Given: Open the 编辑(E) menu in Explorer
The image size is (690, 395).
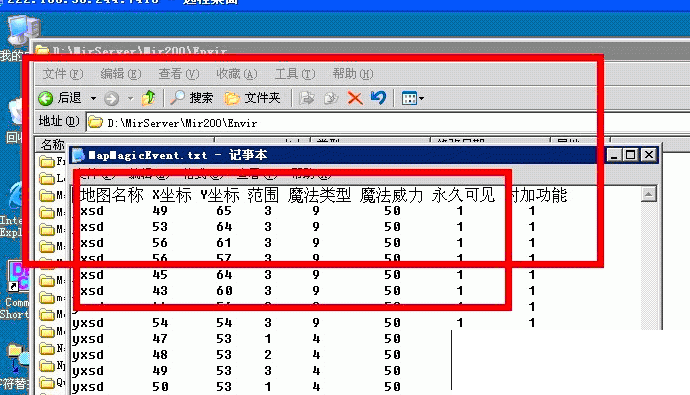Looking at the screenshot, I should coord(121,74).
